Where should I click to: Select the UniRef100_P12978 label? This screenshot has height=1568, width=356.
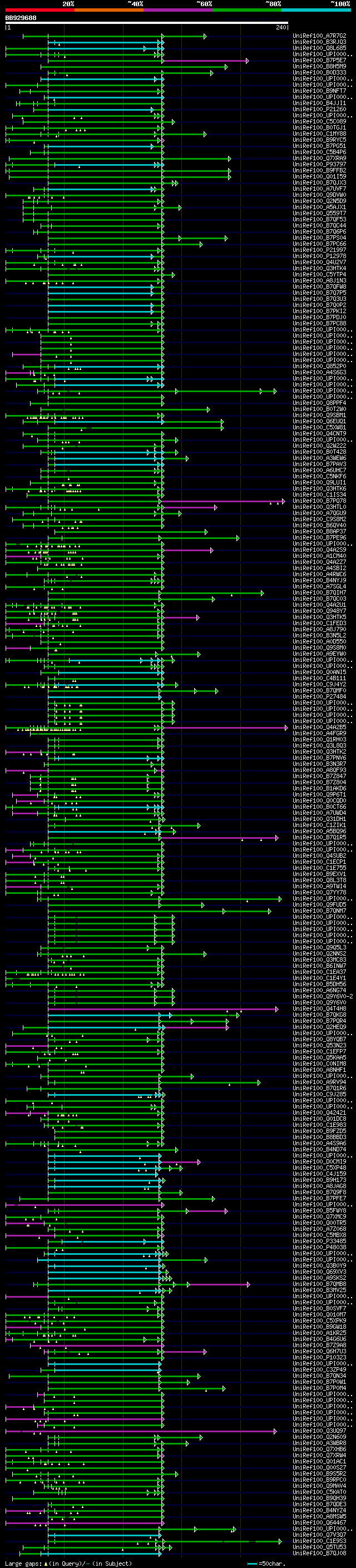[319, 256]
